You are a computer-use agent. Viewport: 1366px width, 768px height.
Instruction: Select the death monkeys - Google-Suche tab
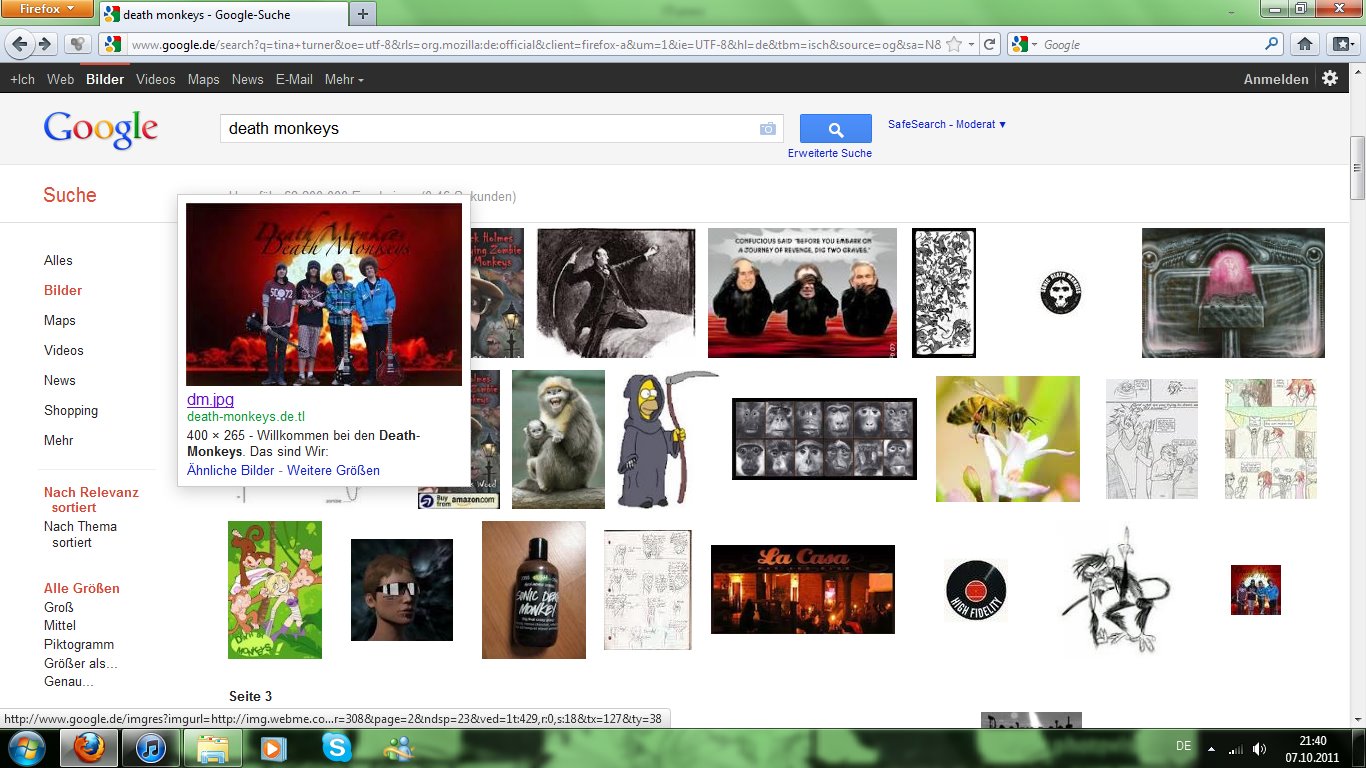click(222, 14)
